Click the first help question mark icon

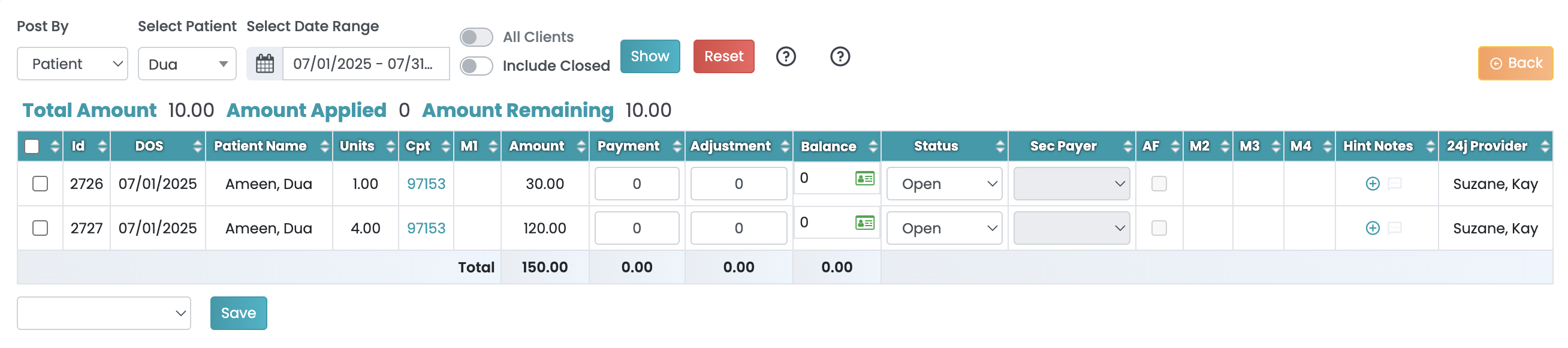786,56
